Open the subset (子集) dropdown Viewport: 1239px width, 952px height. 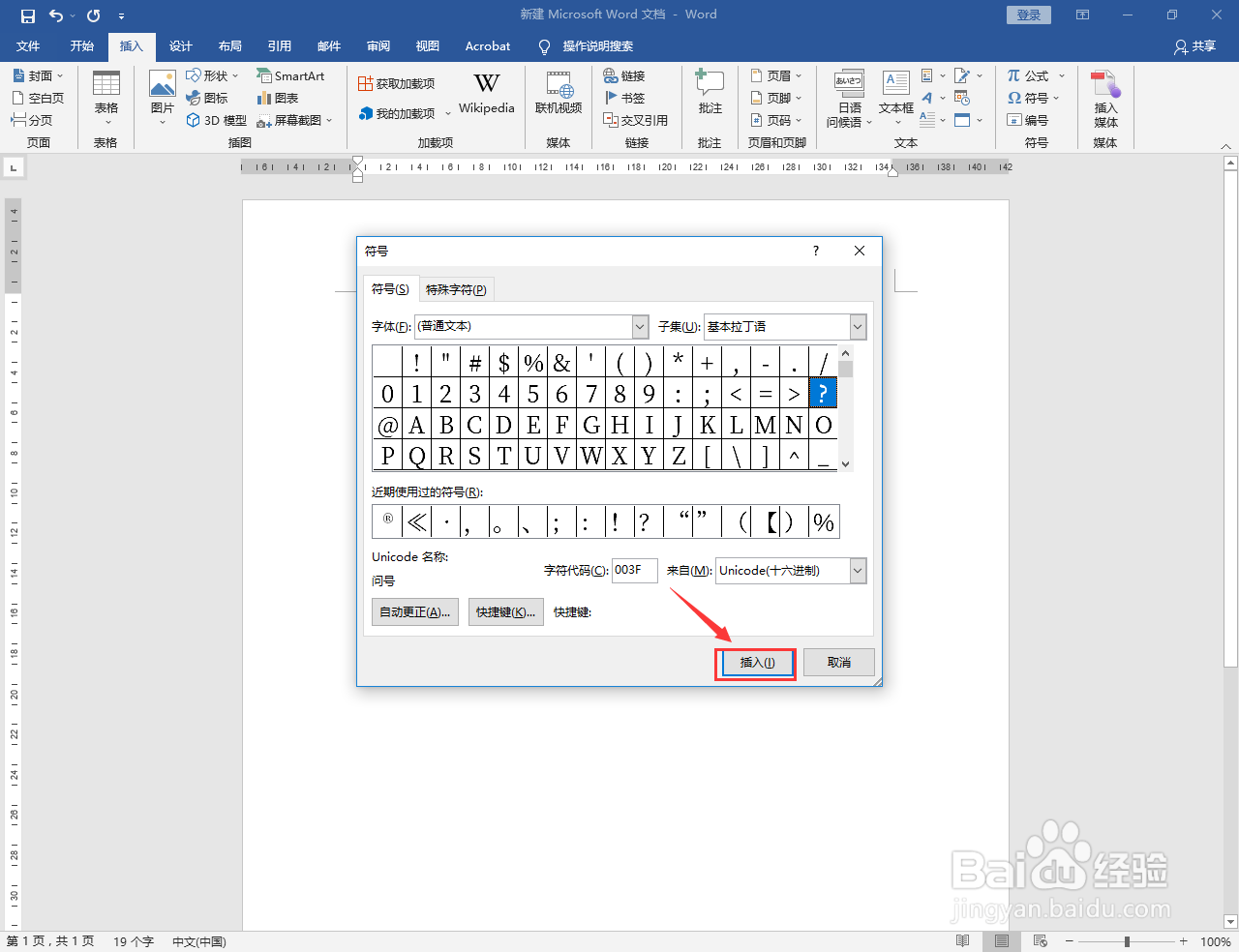pyautogui.click(x=858, y=327)
